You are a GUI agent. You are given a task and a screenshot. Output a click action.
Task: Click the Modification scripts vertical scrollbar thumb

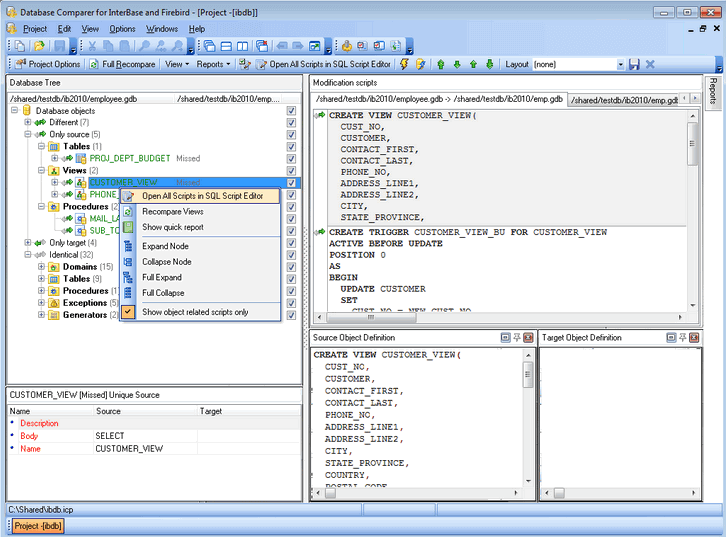coord(692,144)
